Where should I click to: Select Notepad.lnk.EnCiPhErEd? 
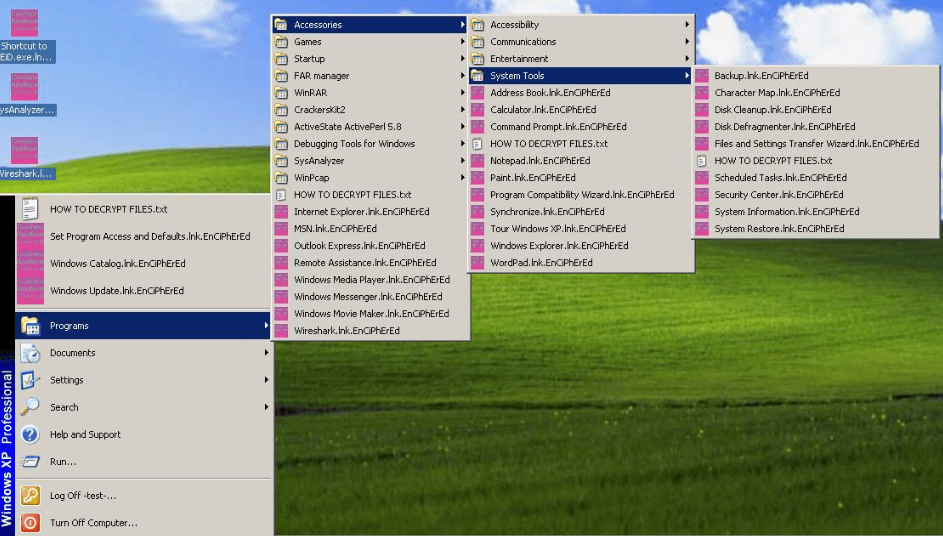click(x=580, y=161)
